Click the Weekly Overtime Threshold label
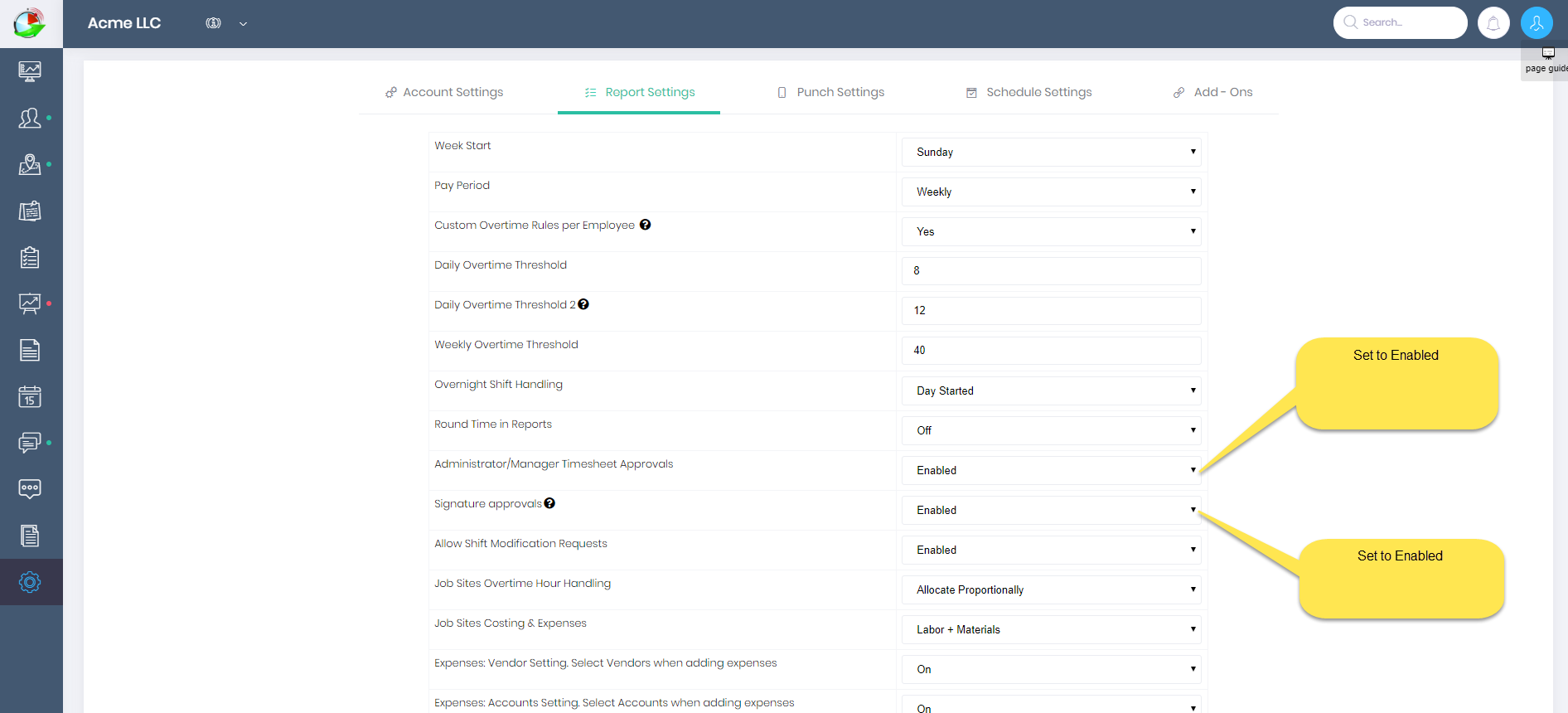Image resolution: width=1568 pixels, height=713 pixels. tap(506, 344)
